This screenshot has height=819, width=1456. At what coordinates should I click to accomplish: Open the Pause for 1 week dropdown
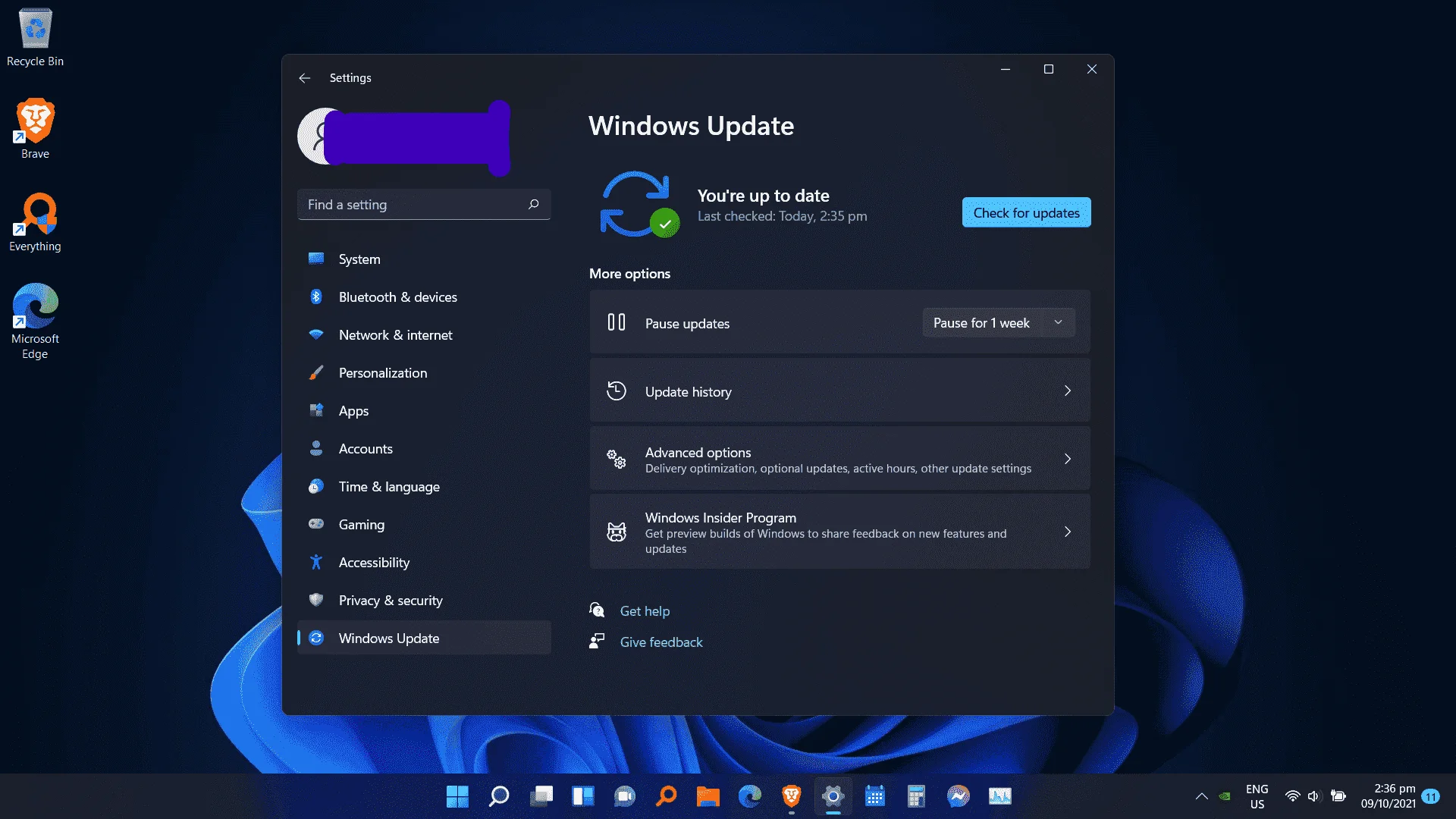coord(998,323)
